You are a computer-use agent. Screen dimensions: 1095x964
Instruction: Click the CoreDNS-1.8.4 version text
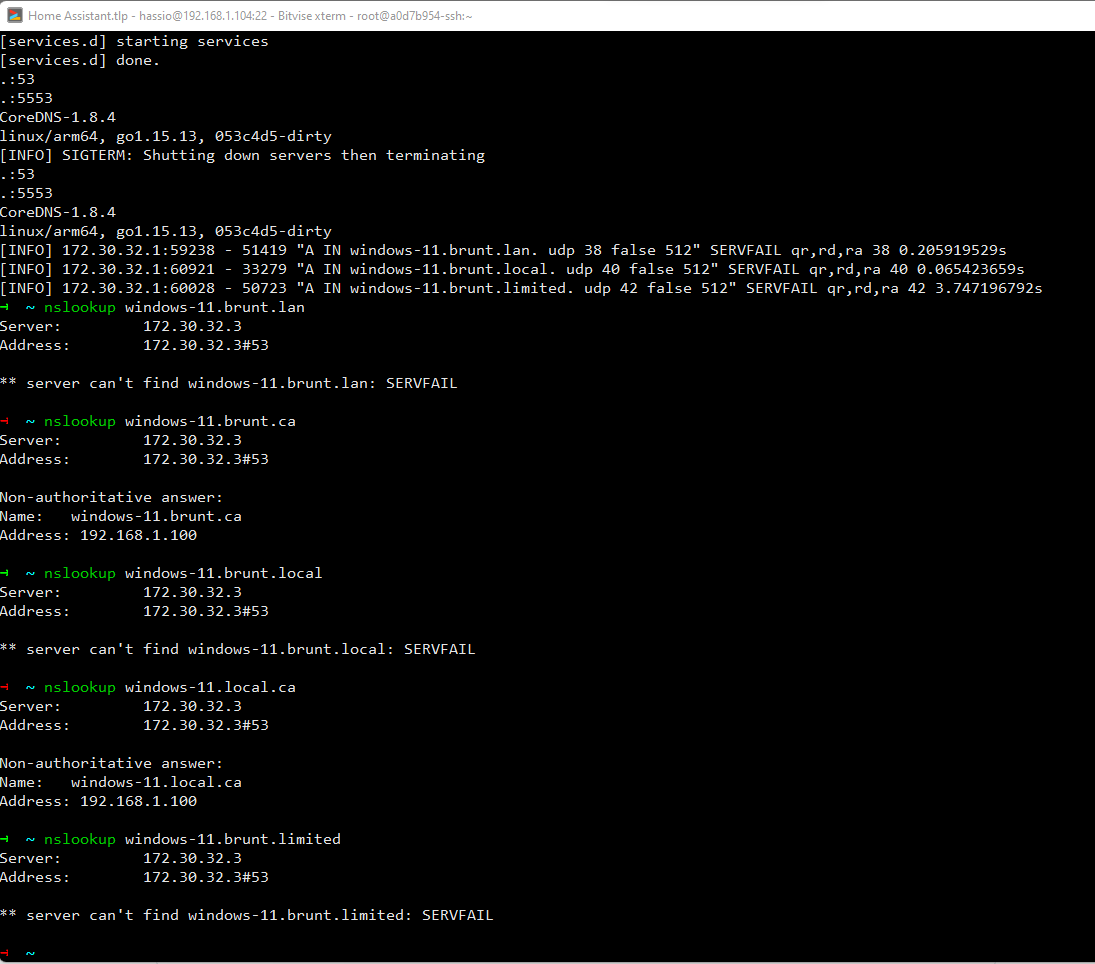coord(57,116)
